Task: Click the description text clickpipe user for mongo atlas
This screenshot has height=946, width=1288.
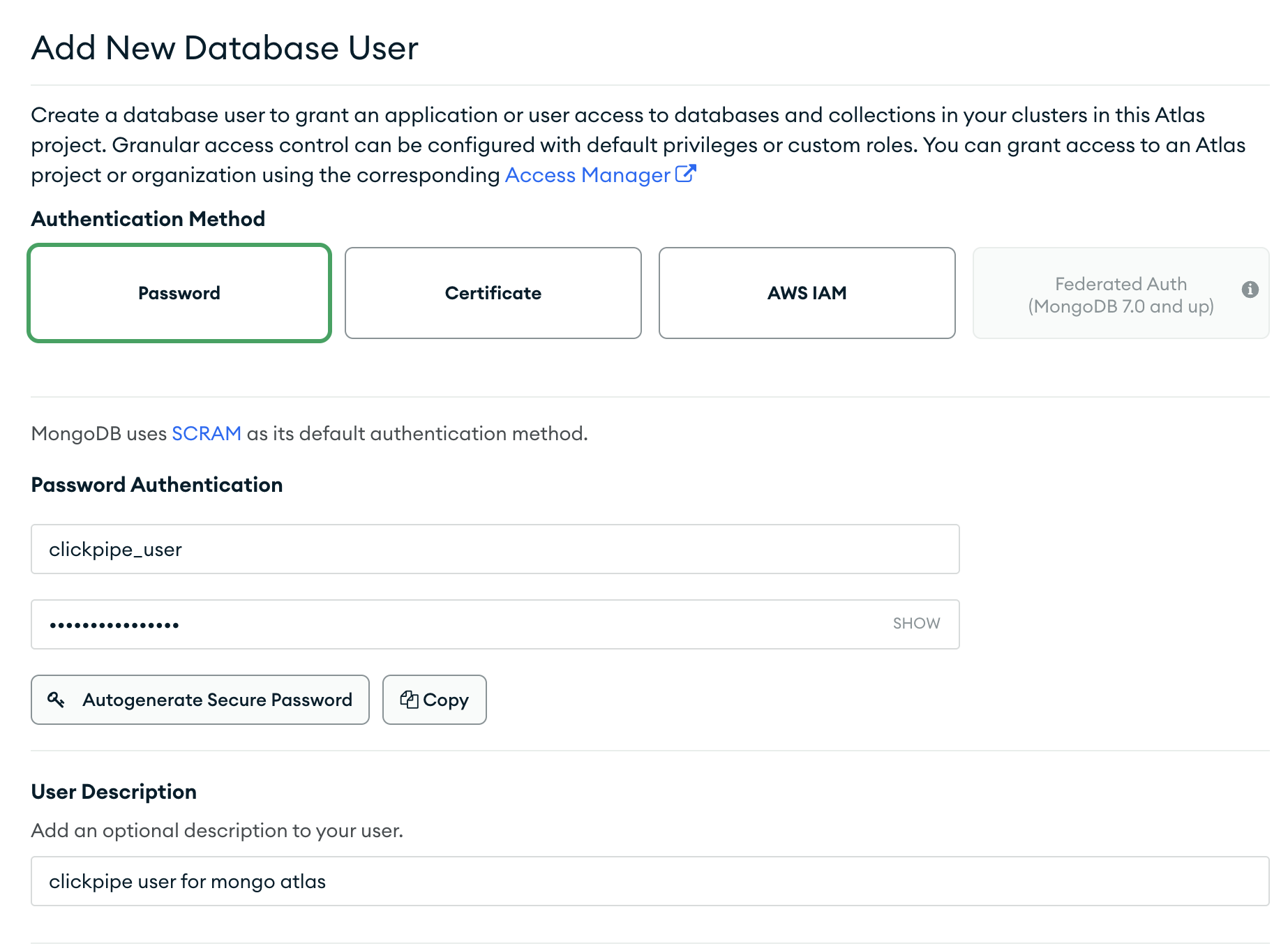Action: 188,880
